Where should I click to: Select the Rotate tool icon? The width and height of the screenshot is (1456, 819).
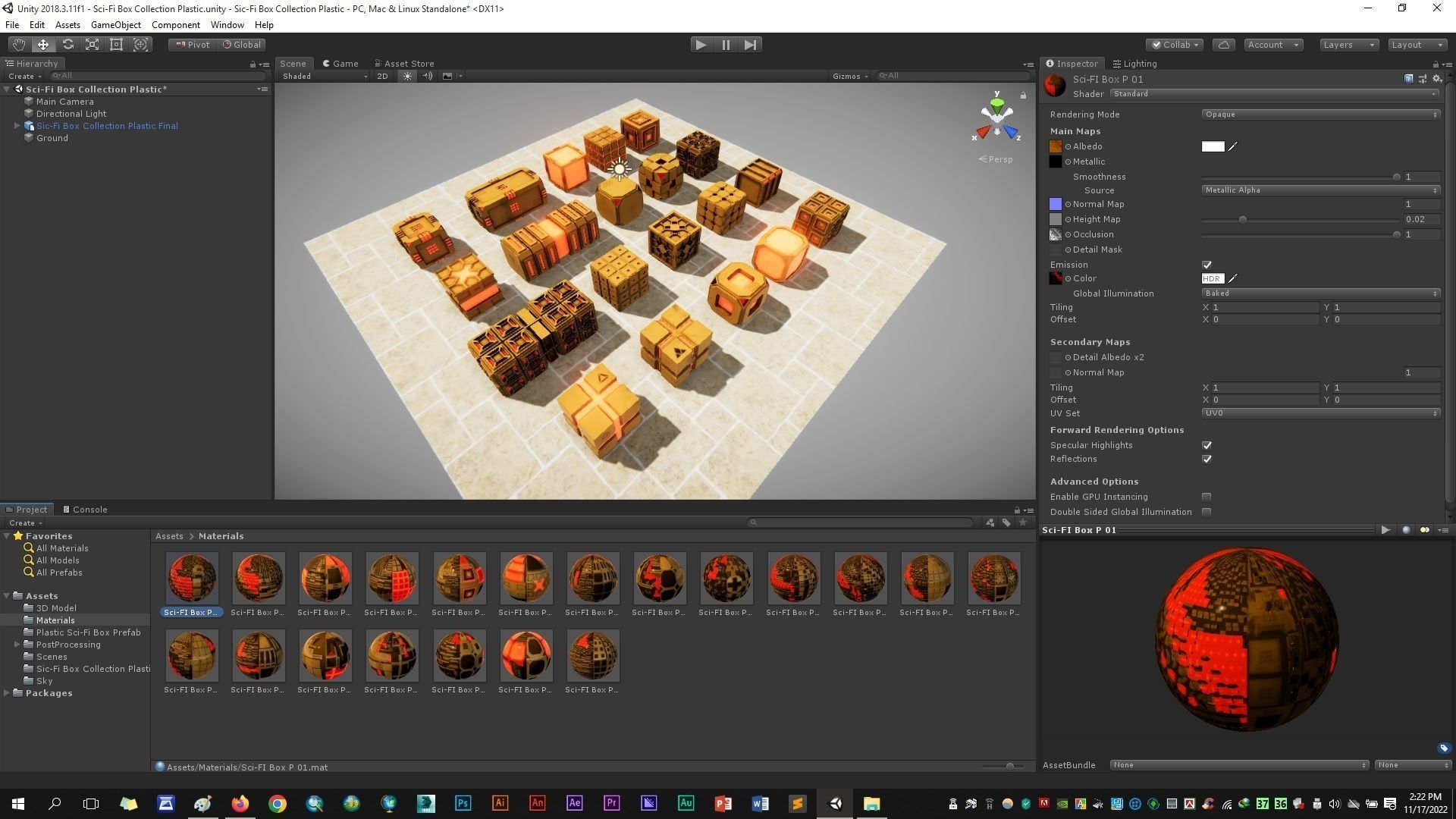click(67, 45)
